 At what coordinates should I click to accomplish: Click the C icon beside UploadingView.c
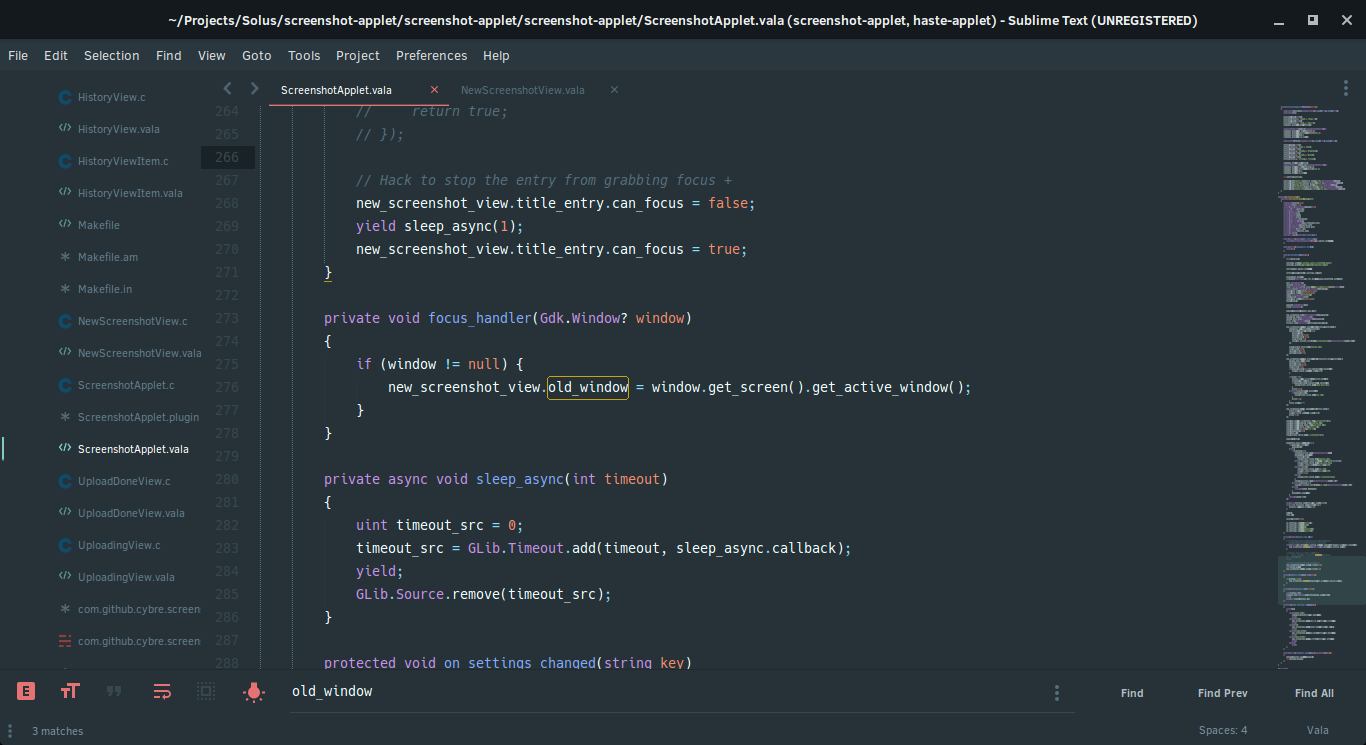tap(65, 545)
